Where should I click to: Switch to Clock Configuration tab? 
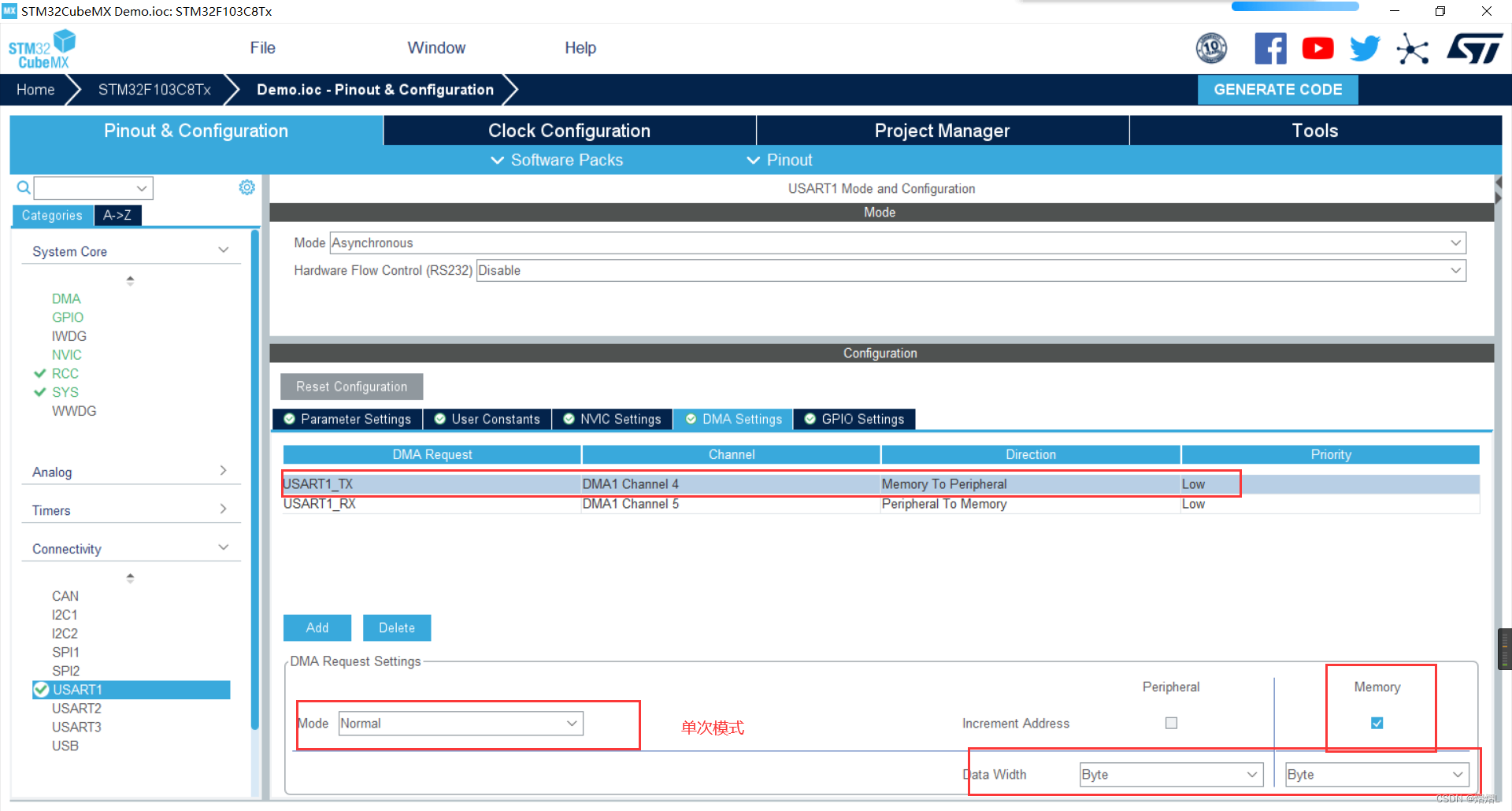click(569, 131)
